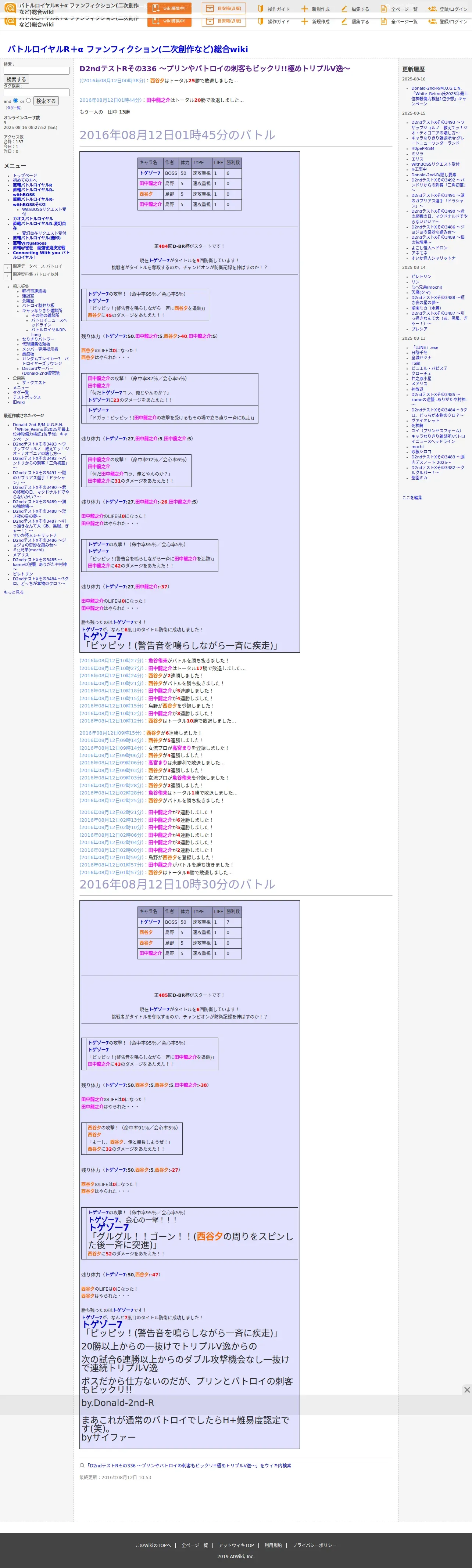472x1568 pixels.
Task: Open 直轄@雀荘 最強雀鬼決定戦 menu link
Action: click(x=39, y=248)
